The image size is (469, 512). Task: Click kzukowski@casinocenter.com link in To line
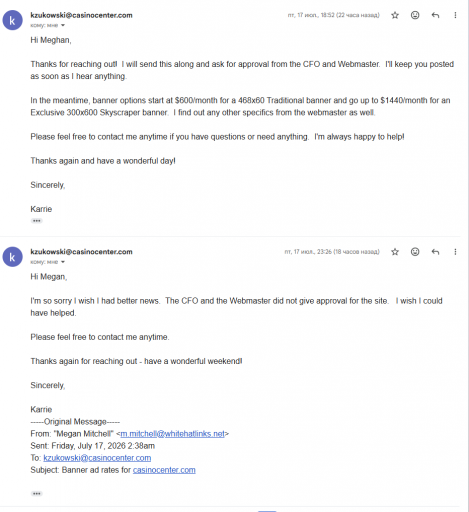(x=97, y=458)
